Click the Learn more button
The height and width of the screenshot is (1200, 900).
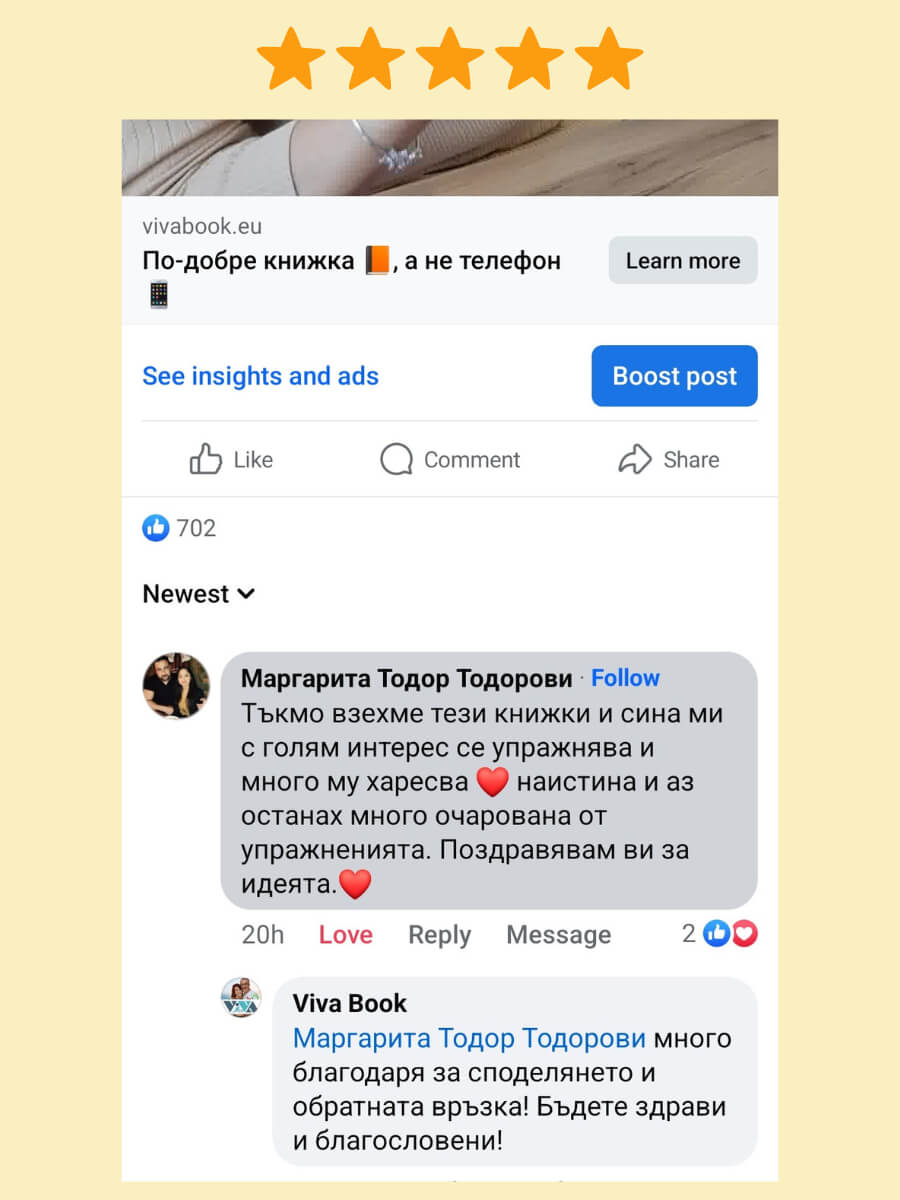point(683,261)
